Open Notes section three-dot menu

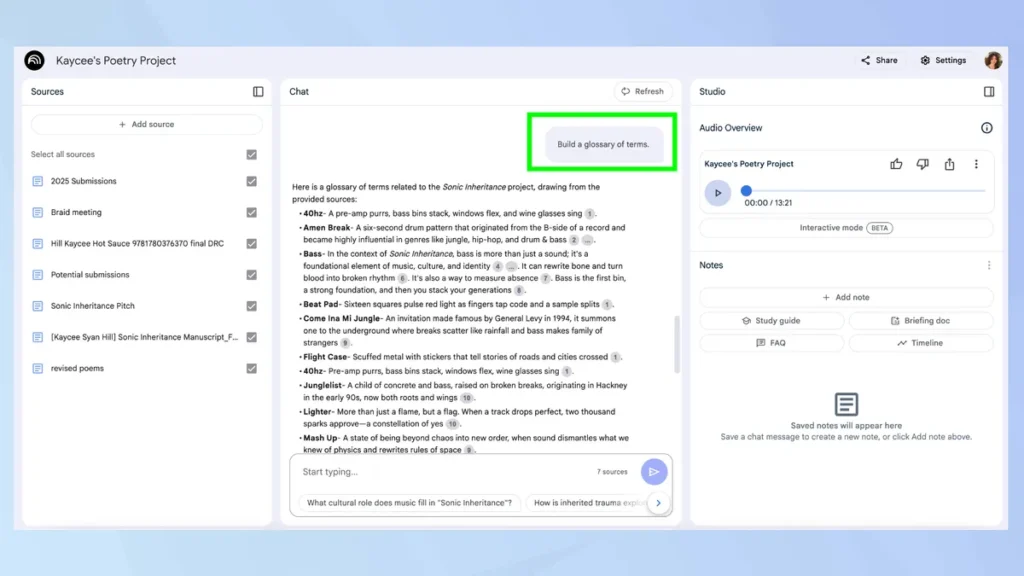989,265
